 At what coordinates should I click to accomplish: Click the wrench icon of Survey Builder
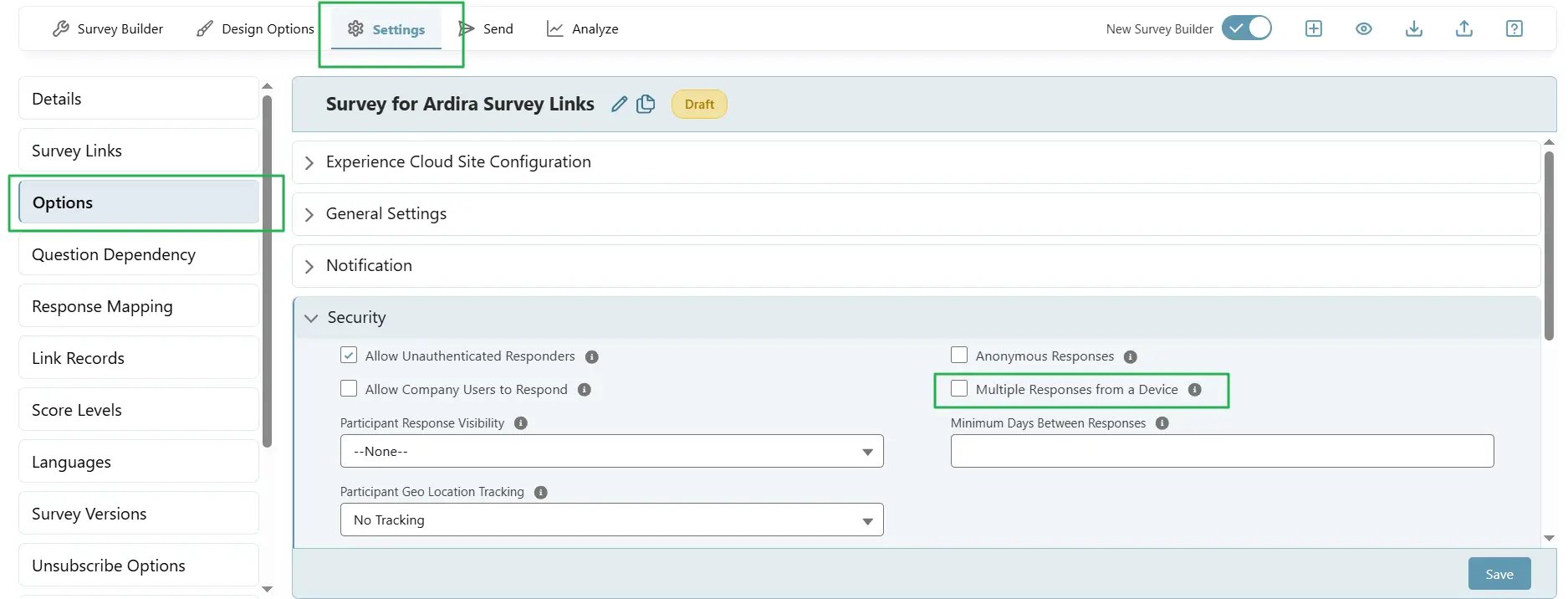tap(60, 29)
